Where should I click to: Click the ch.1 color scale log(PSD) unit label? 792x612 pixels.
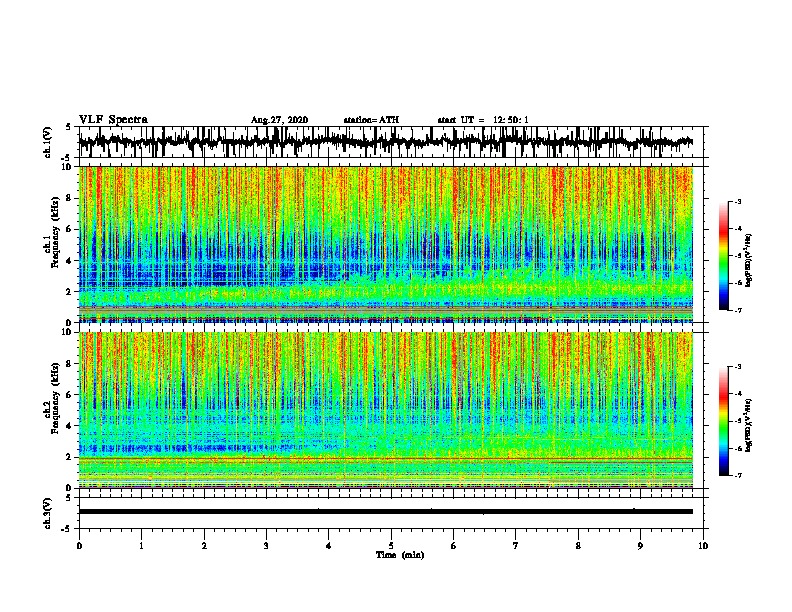pyautogui.click(x=749, y=261)
